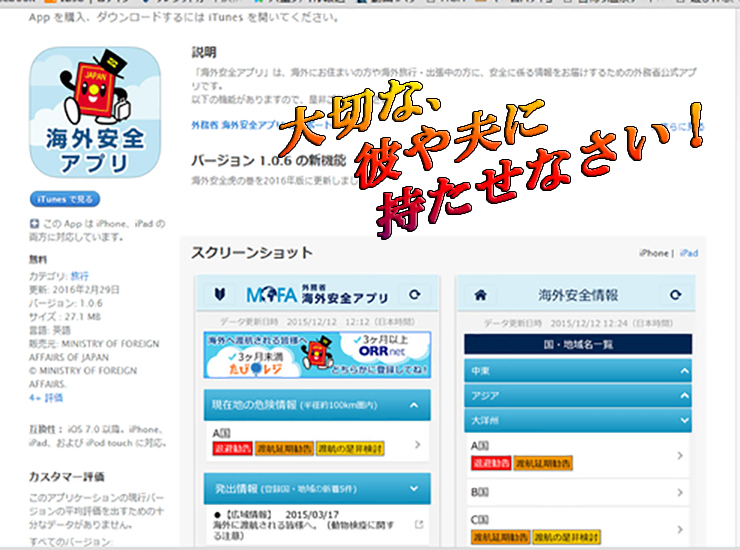Open A国 chevron under 現在地の危険情報
The image size is (740, 550).
click(x=418, y=444)
